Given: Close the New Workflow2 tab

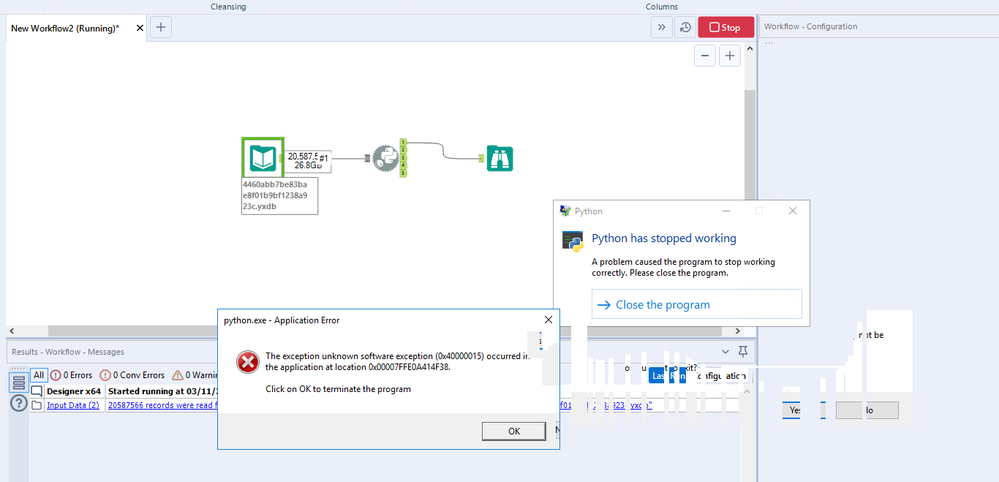Looking at the screenshot, I should tap(139, 28).
